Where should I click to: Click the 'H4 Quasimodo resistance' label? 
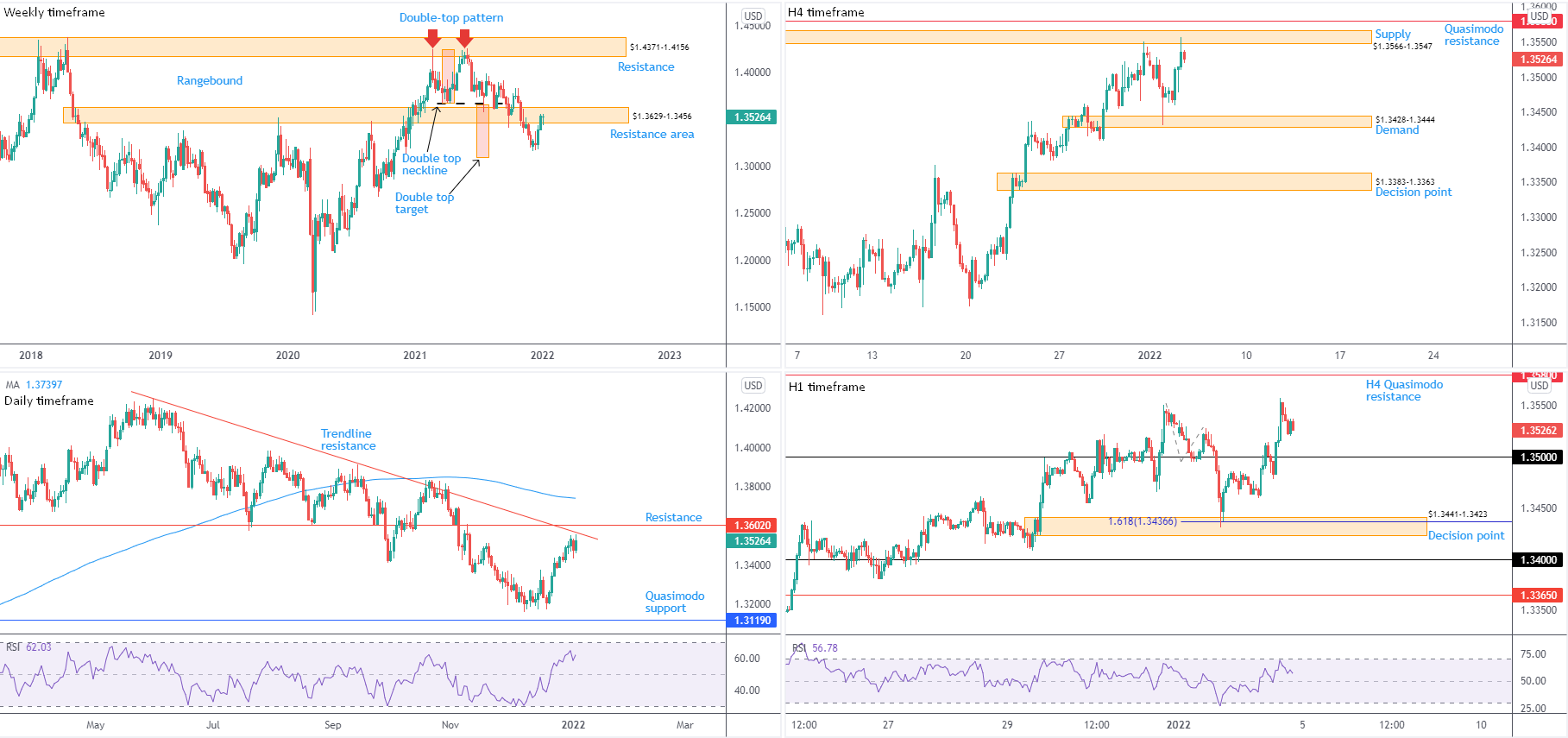coord(1404,390)
